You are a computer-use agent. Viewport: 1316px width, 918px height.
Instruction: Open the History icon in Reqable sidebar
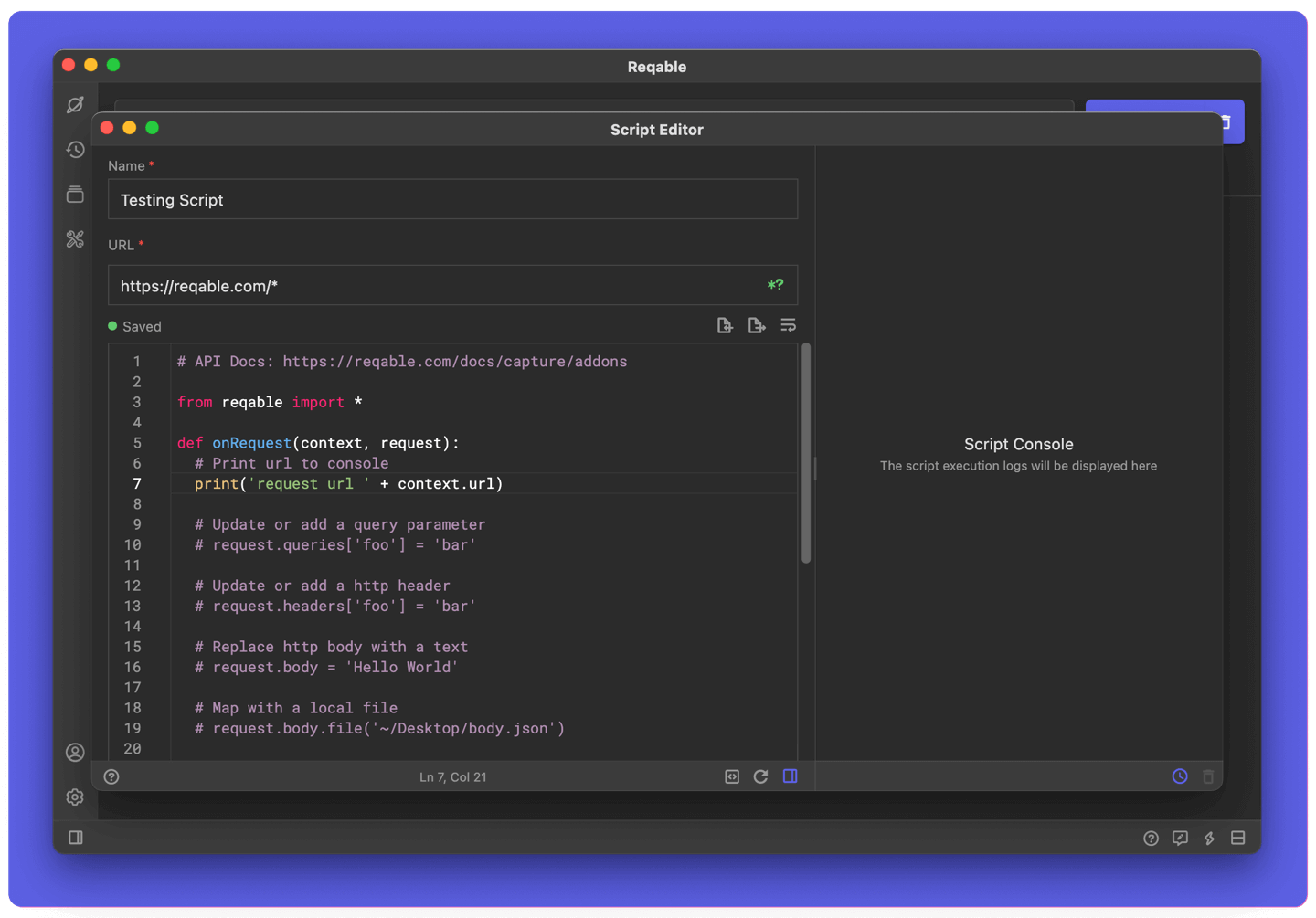pos(75,149)
